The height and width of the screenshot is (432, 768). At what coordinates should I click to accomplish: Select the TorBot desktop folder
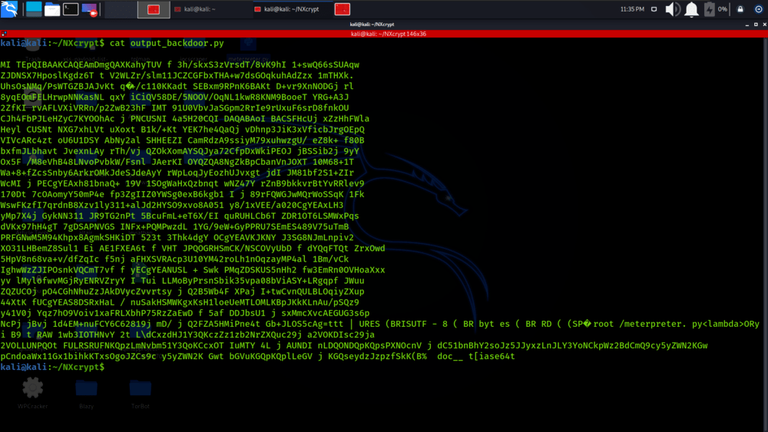click(x=140, y=393)
